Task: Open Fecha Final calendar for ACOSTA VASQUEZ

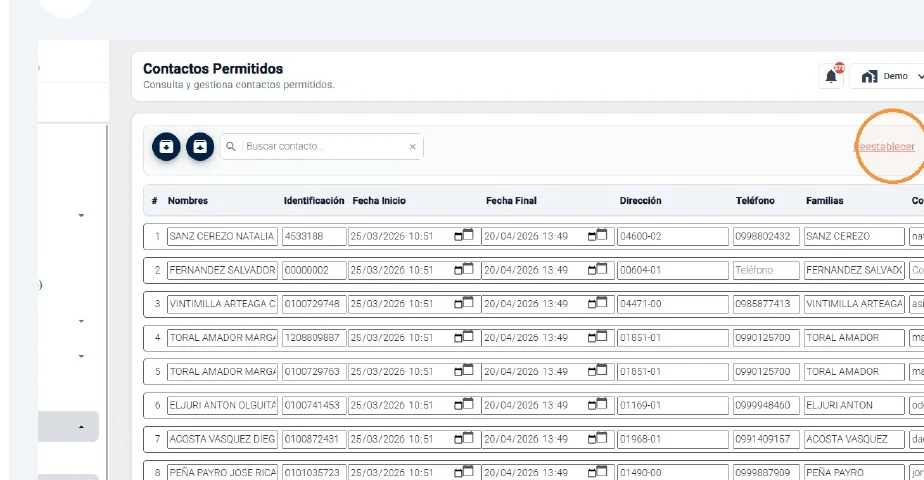Action: pos(598,439)
